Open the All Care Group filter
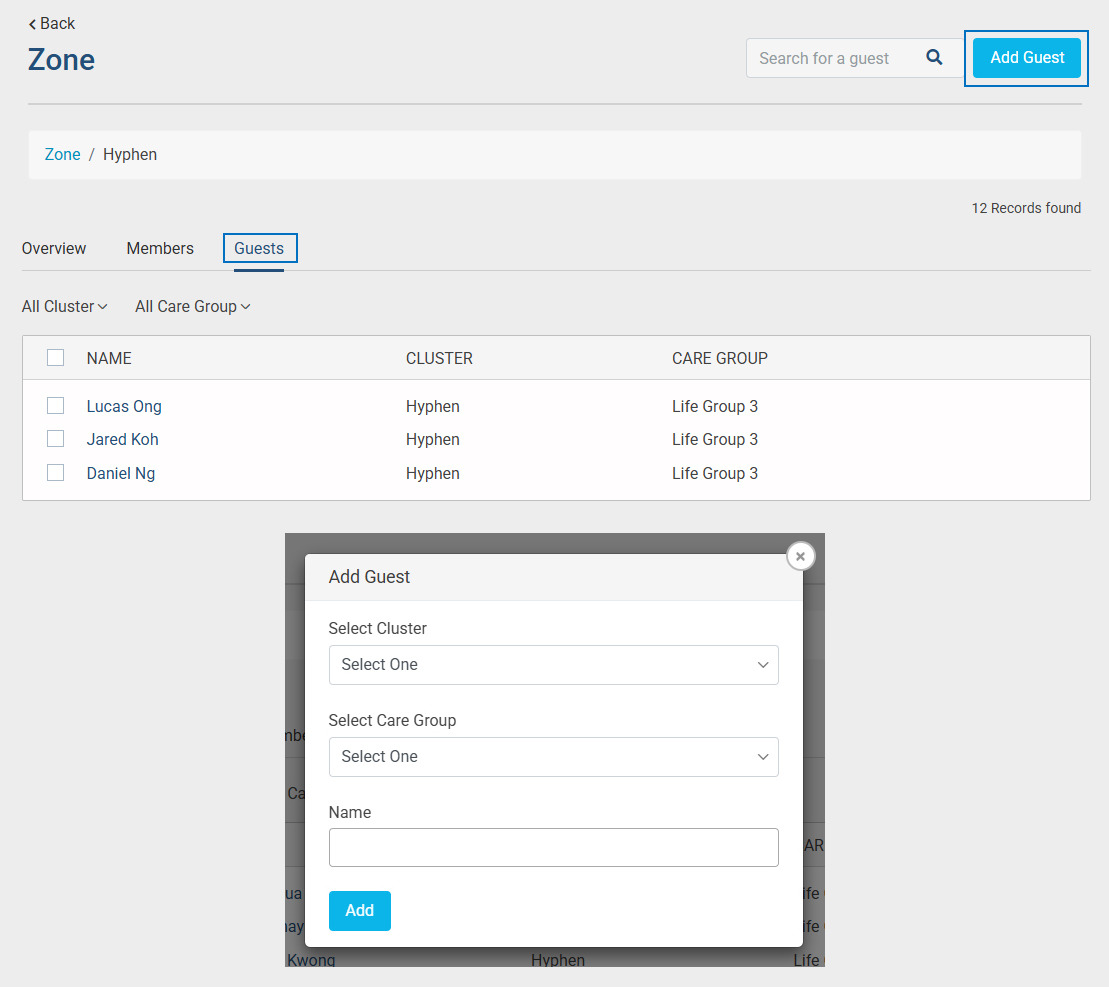 pos(192,306)
